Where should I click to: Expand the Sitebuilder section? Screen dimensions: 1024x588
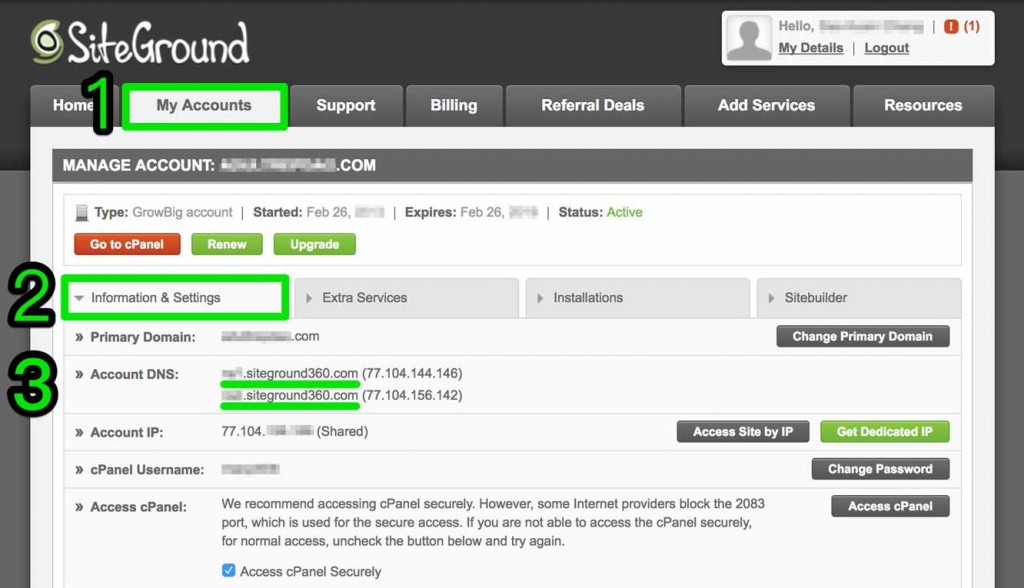(x=859, y=298)
